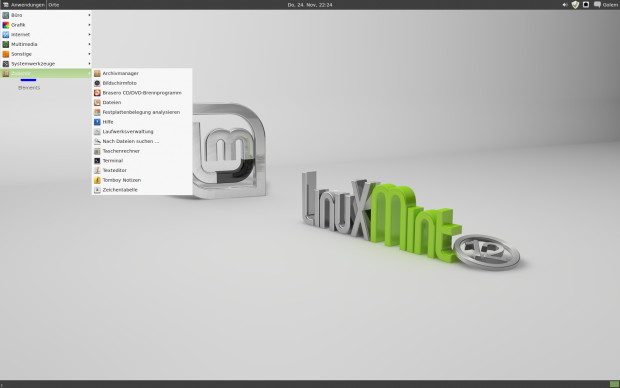Open the Golem user menu

click(x=610, y=5)
